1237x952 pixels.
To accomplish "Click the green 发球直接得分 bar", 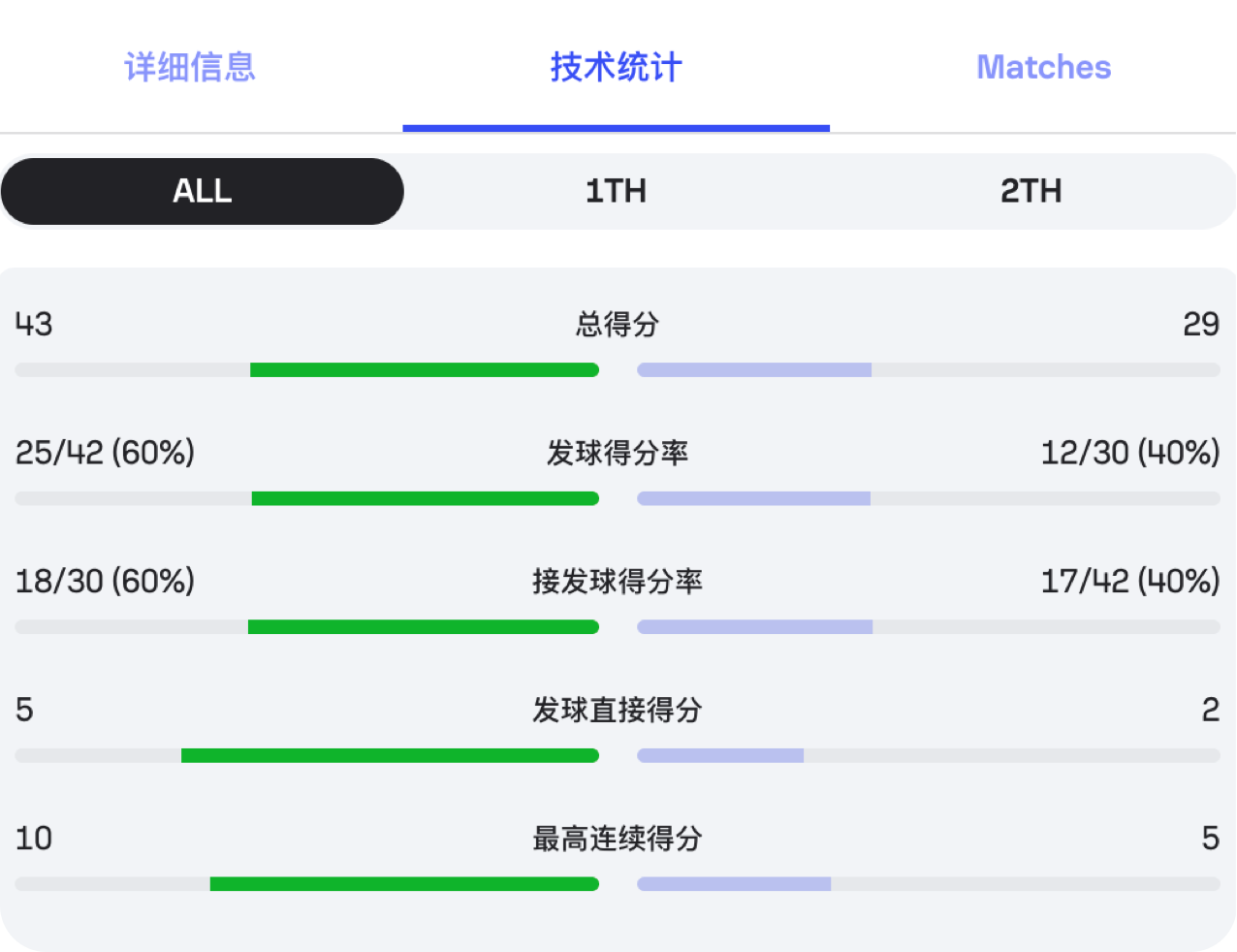I will (390, 755).
